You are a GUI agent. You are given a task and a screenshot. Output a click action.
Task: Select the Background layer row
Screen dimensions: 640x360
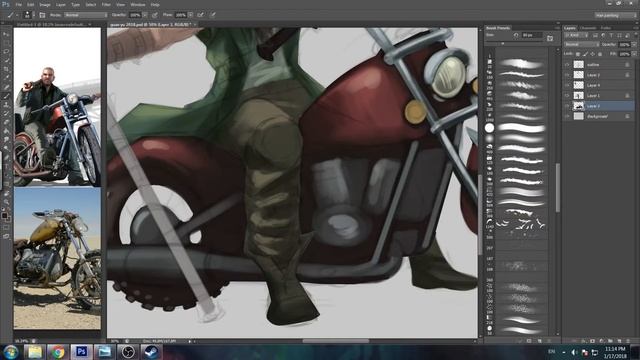[x=599, y=116]
